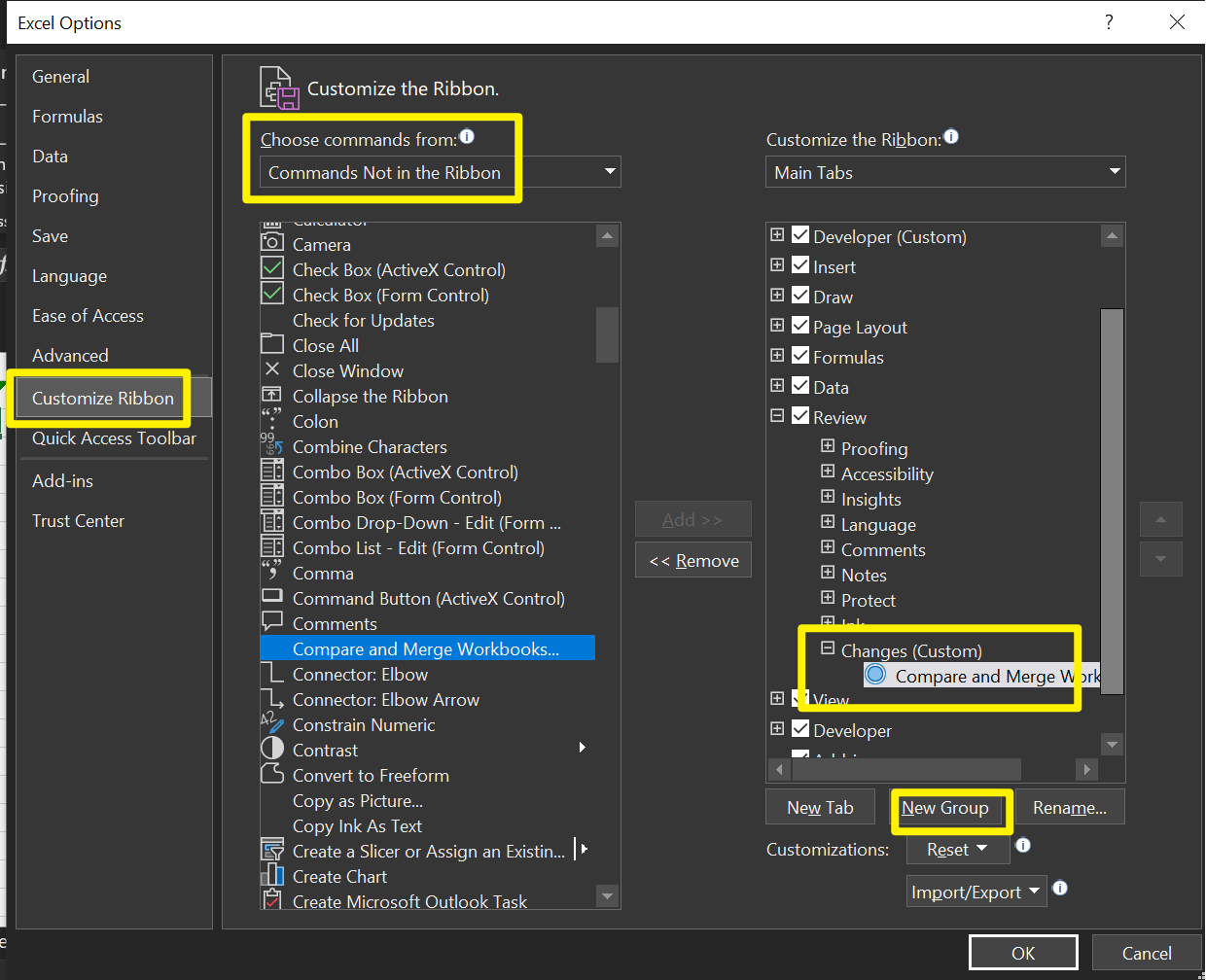
Task: Click the New Group button
Action: [x=945, y=808]
